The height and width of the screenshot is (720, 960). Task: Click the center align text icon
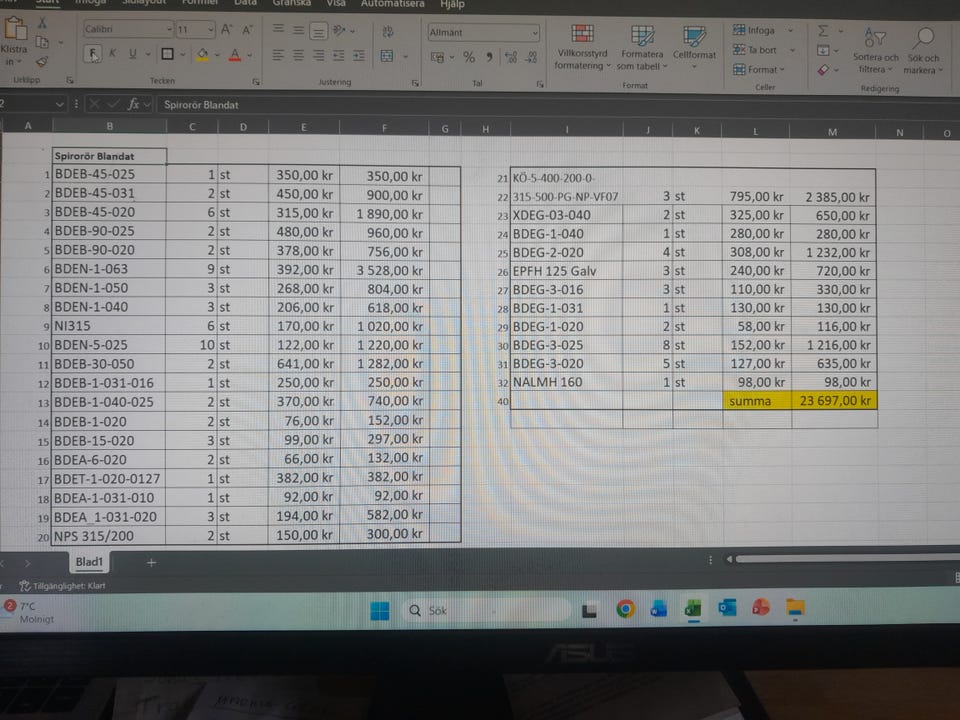pos(298,56)
